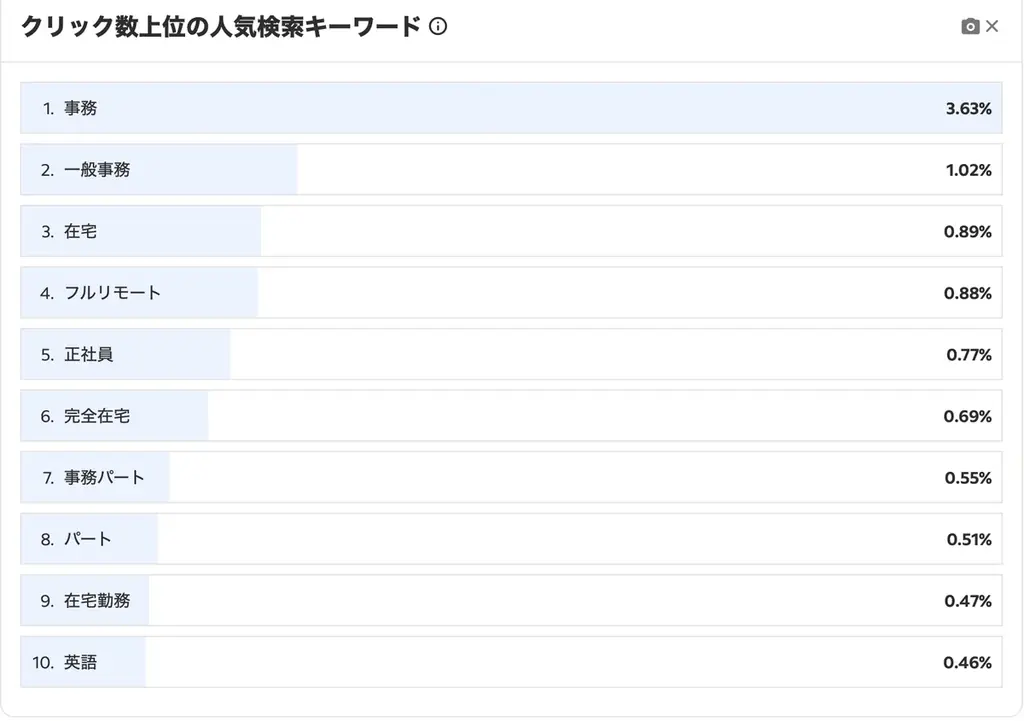Open the info tooltip next to the title
This screenshot has width=1024, height=721.
click(x=437, y=27)
